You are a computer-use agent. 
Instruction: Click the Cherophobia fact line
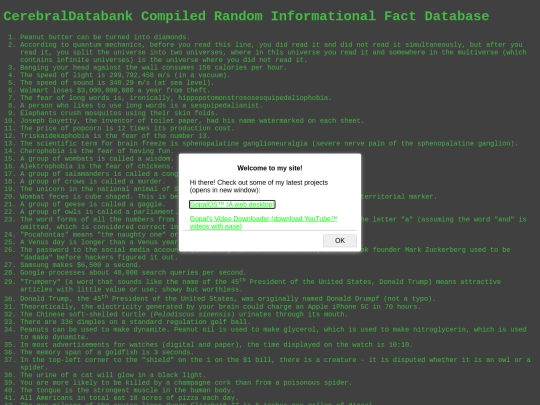97,151
